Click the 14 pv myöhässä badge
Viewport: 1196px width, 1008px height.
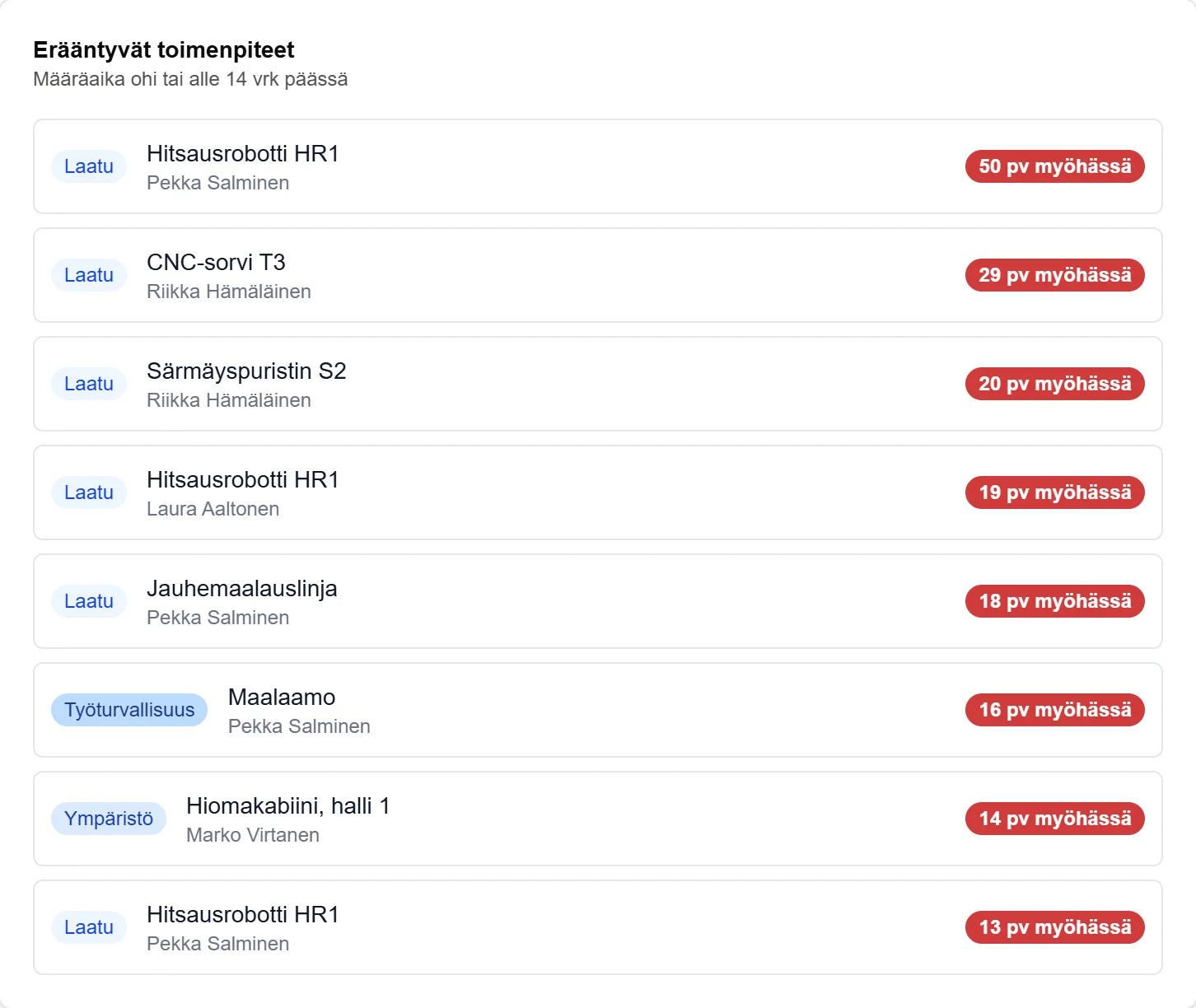1054,819
